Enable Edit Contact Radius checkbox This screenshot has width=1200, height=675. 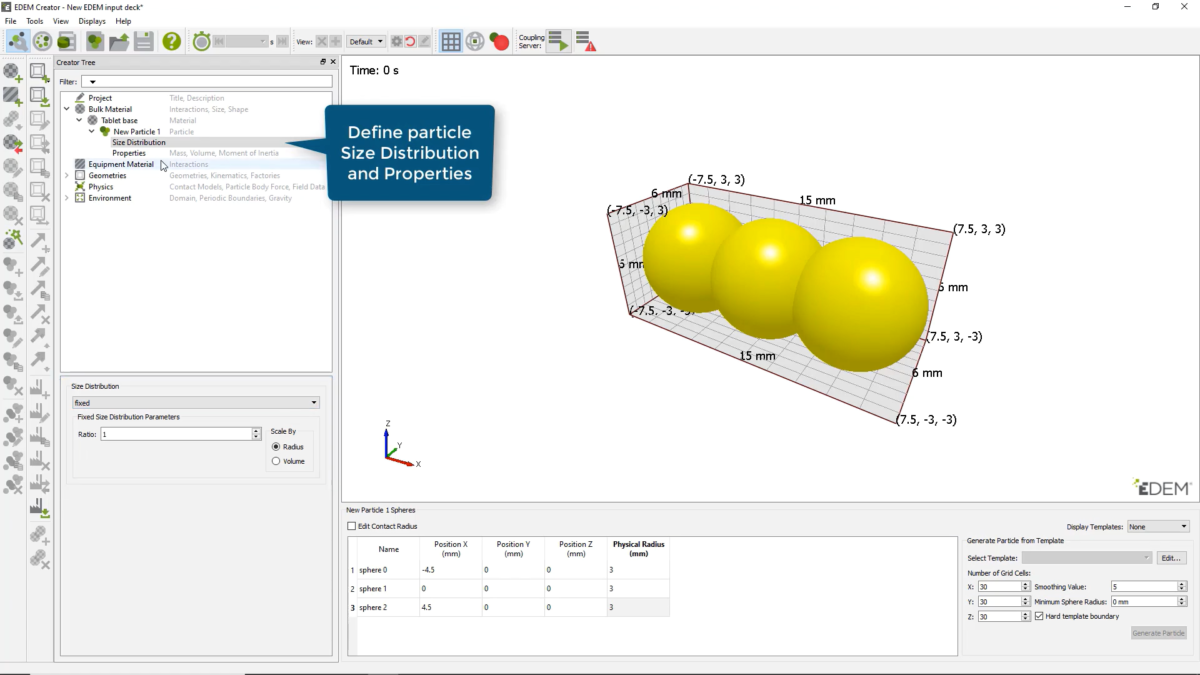click(x=351, y=526)
